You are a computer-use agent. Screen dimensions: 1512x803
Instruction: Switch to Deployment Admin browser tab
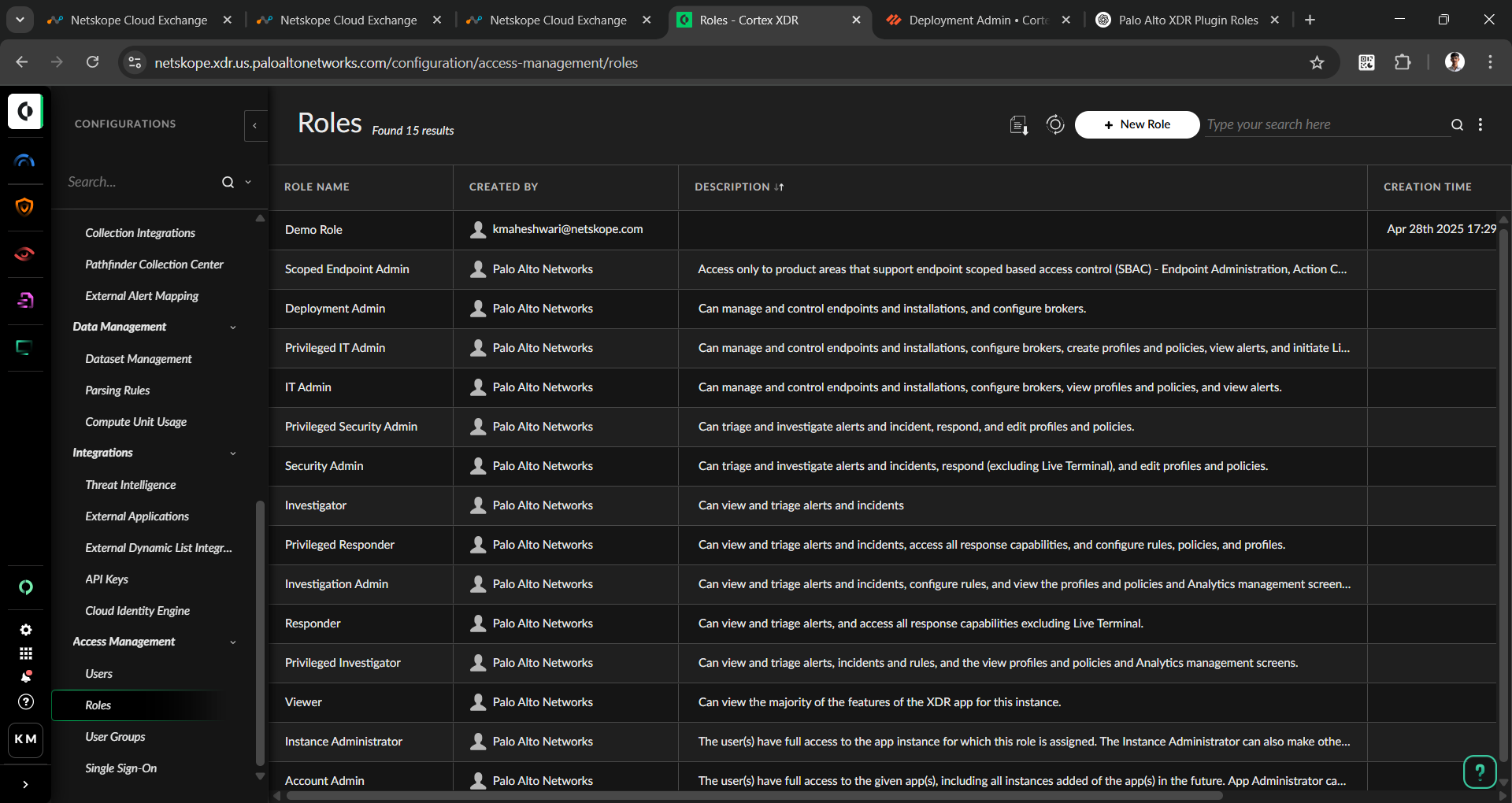978,20
